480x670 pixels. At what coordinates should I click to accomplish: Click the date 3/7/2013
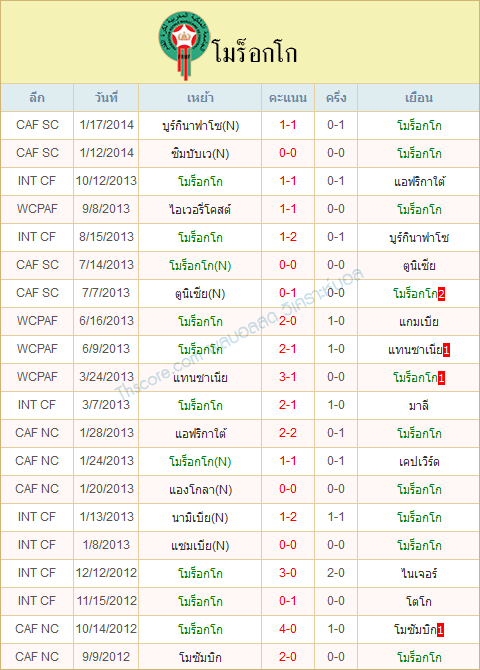[x=106, y=405]
